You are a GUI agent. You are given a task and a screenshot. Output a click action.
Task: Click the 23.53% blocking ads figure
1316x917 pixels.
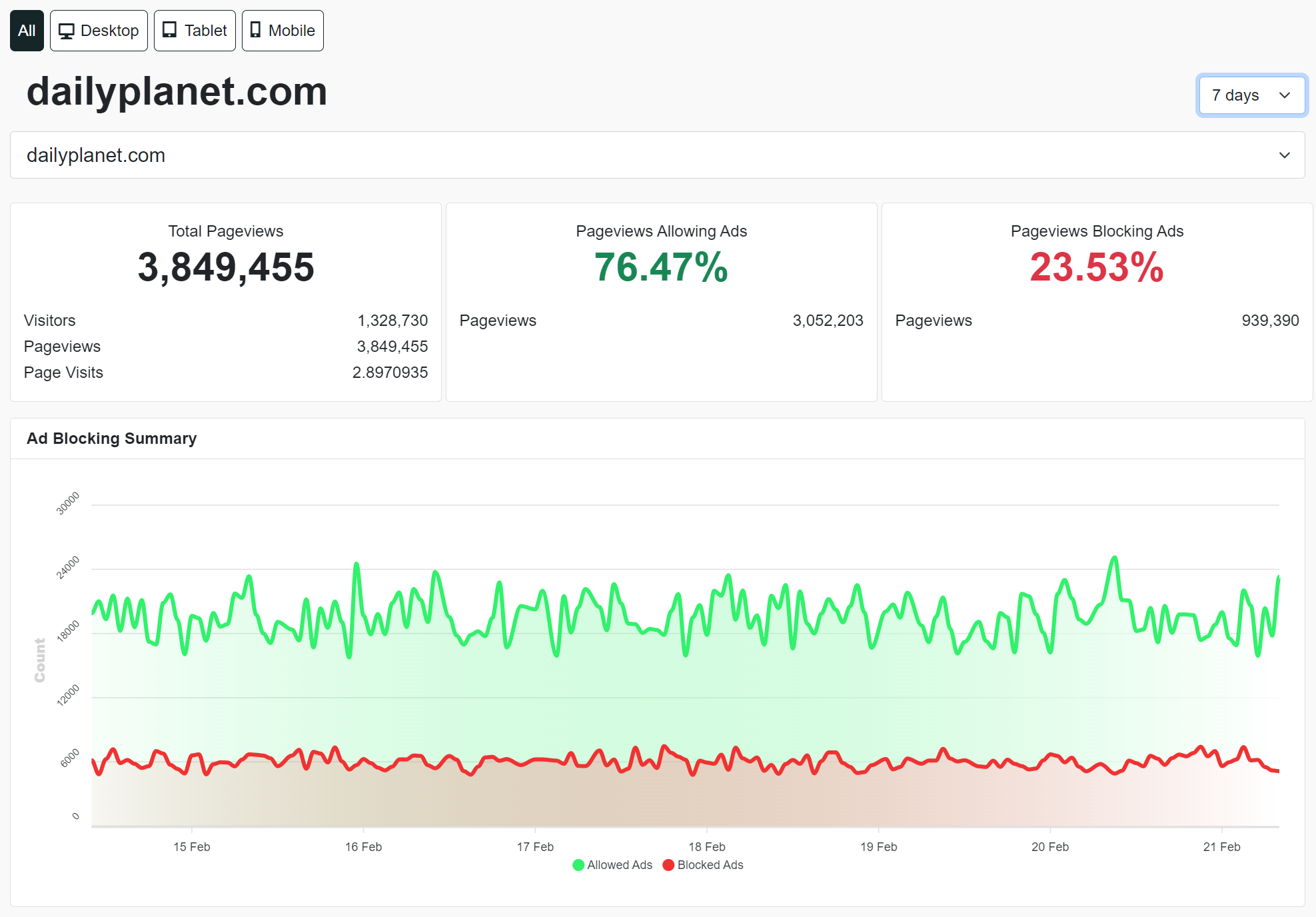[x=1097, y=267]
